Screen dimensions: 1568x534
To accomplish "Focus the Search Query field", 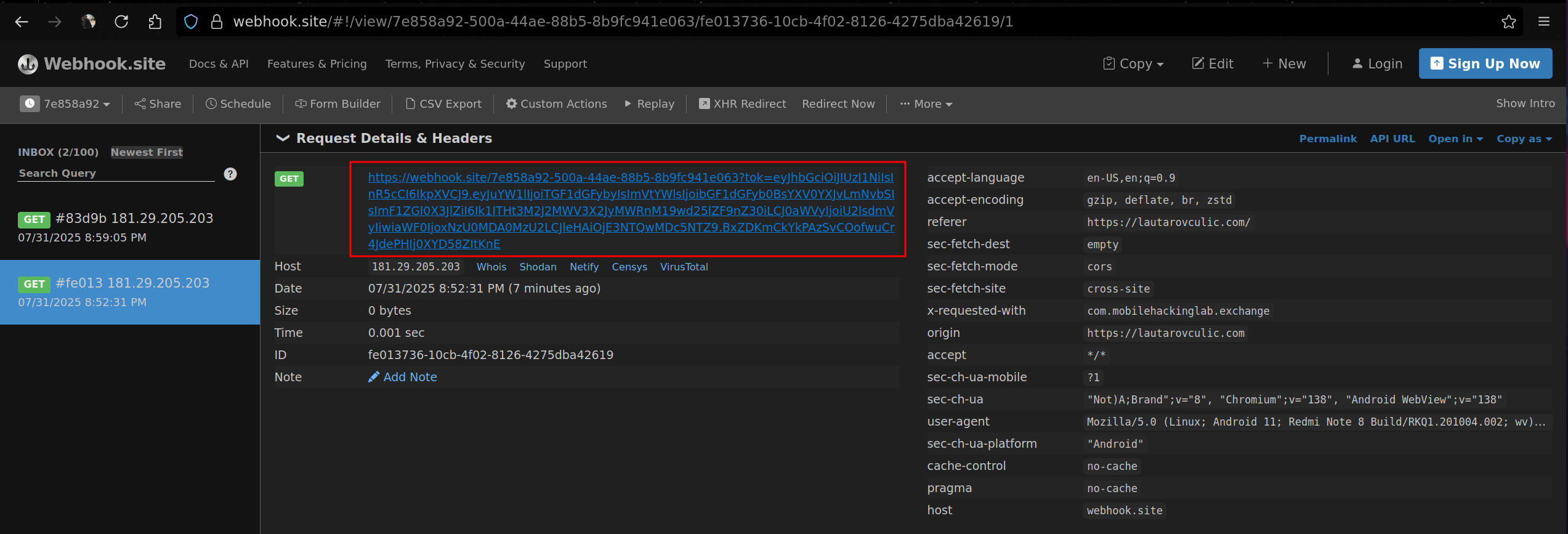I will click(x=116, y=174).
